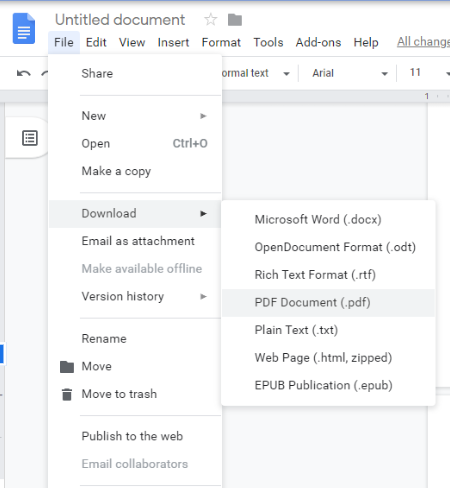450x488 pixels.
Task: Star the Untitled document
Action: pos(210,20)
